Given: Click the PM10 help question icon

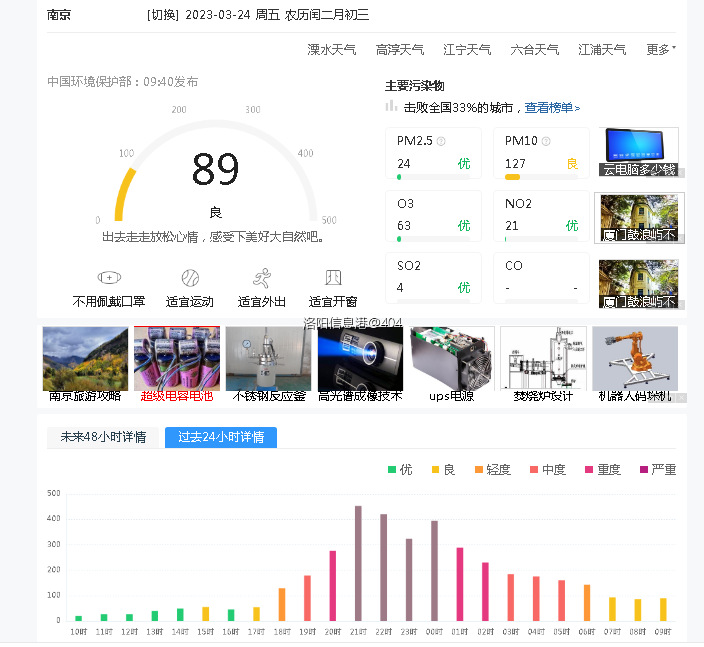Looking at the screenshot, I should [x=546, y=141].
